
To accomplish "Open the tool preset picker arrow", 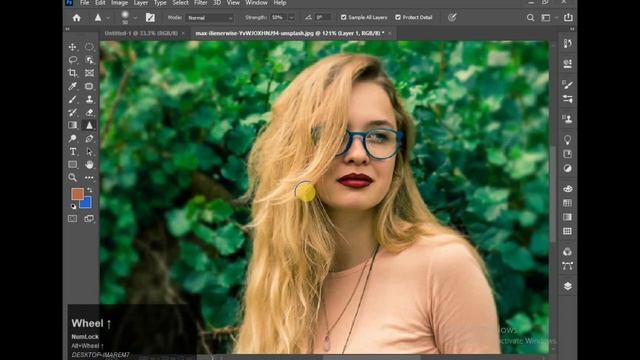I will pos(108,18).
